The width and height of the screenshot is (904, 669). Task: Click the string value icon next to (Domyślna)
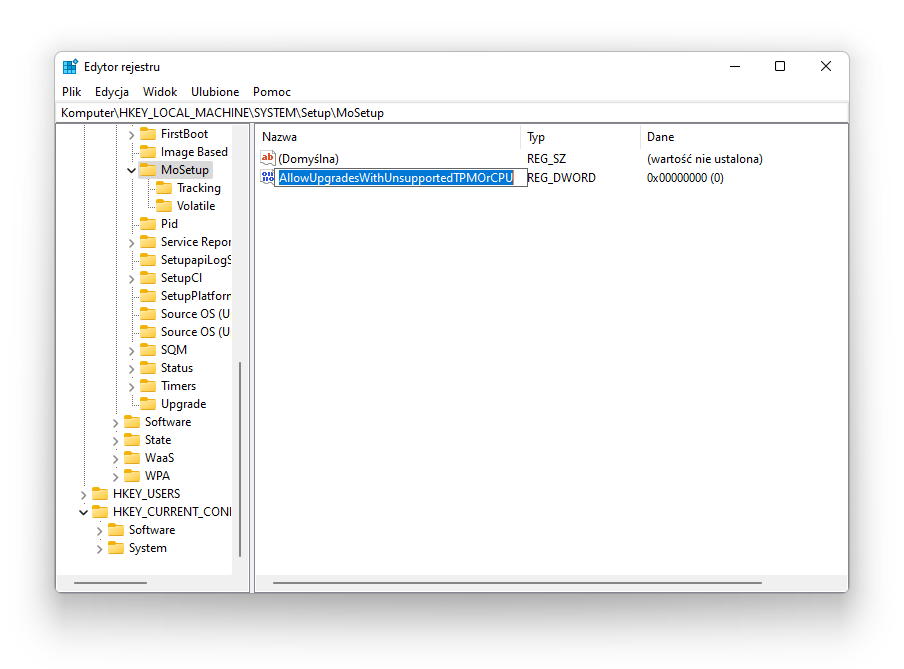point(268,158)
